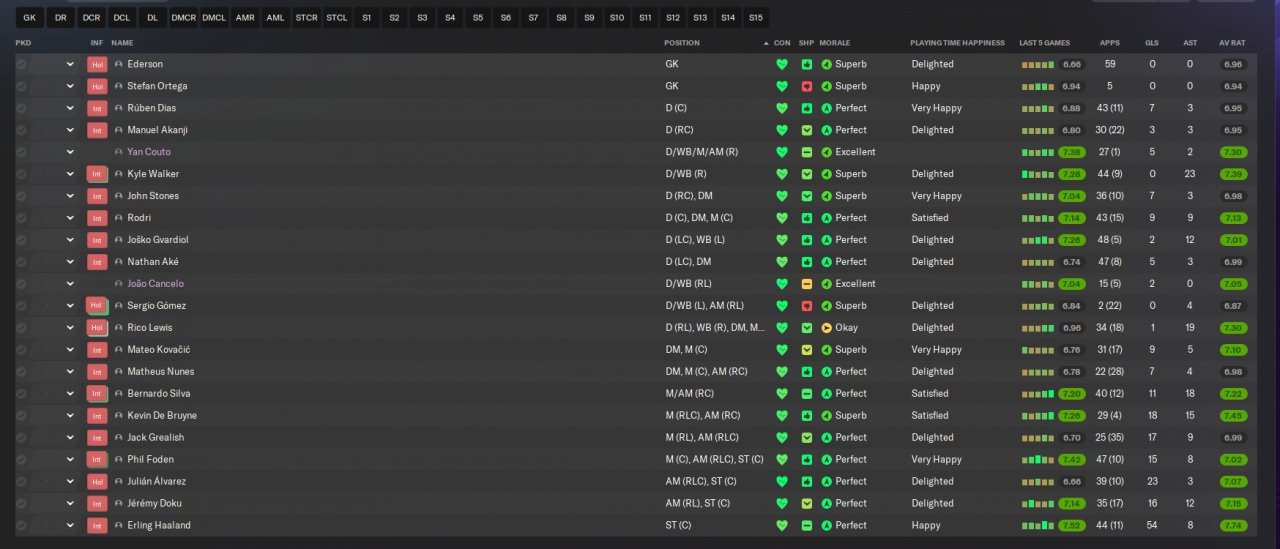Sort by the Position column header
Screen dimensions: 1280x549
pyautogui.click(x=682, y=43)
